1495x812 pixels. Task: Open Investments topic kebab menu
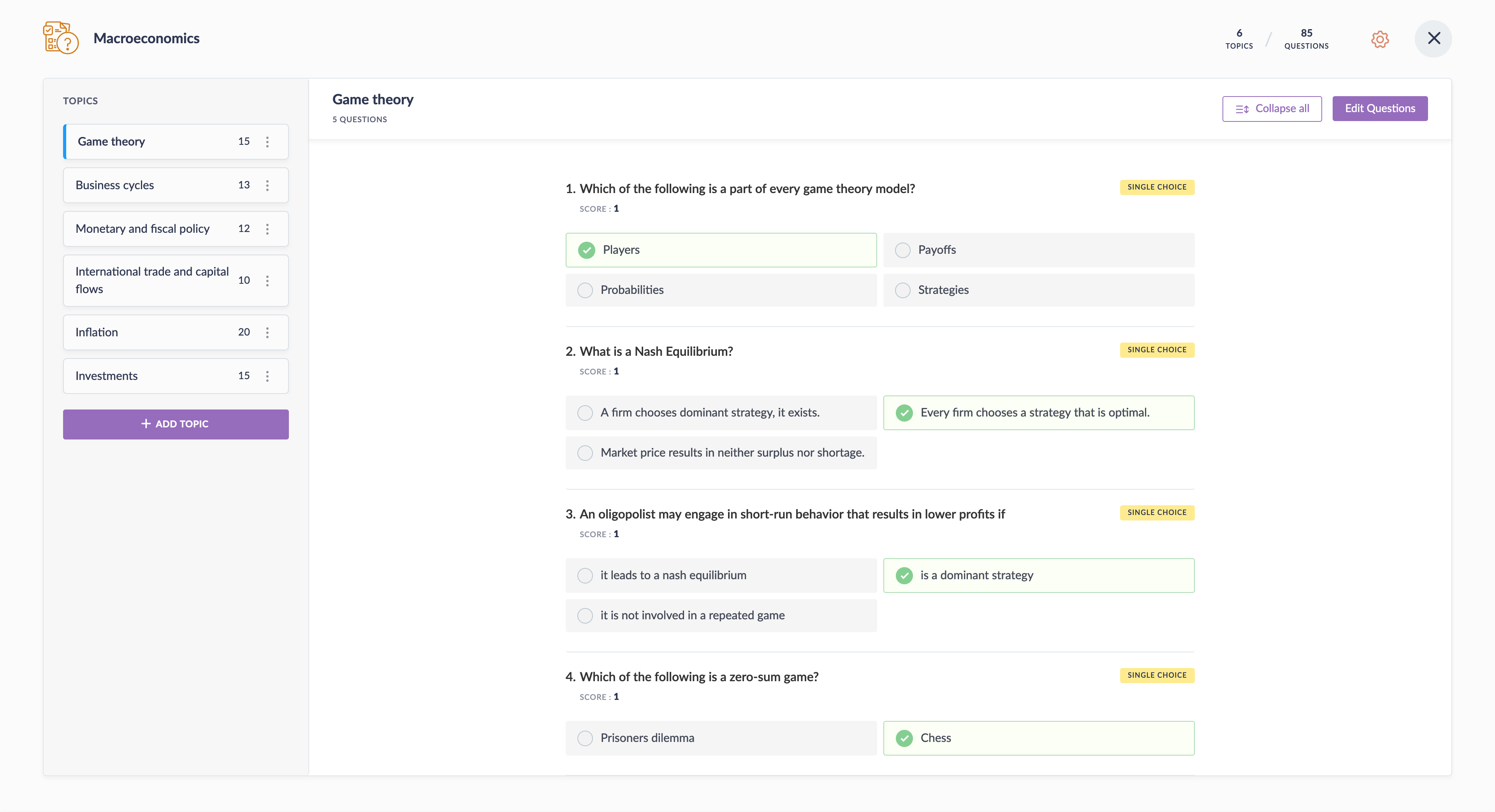pos(267,376)
